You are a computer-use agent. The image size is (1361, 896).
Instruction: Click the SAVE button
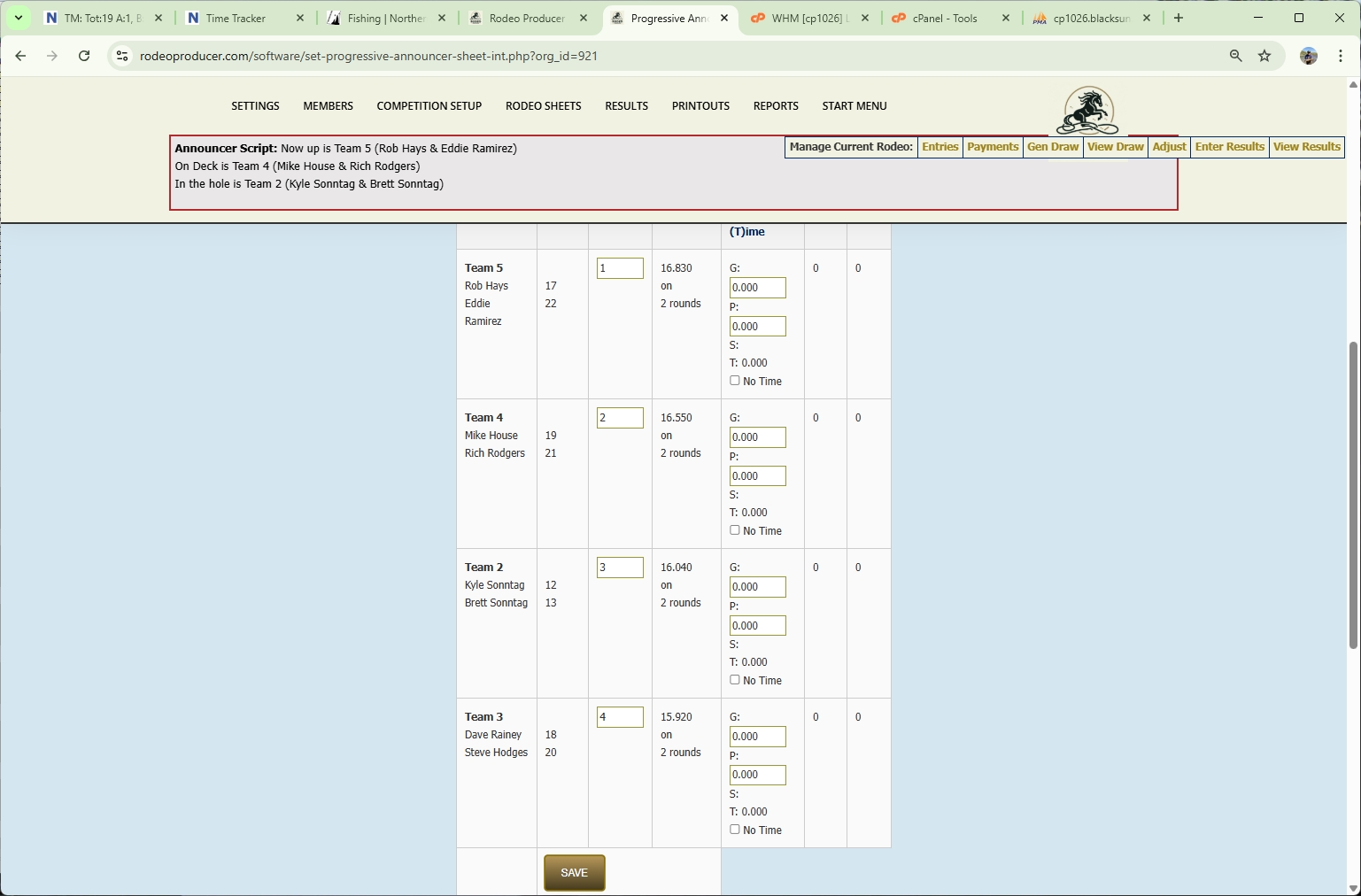click(574, 873)
